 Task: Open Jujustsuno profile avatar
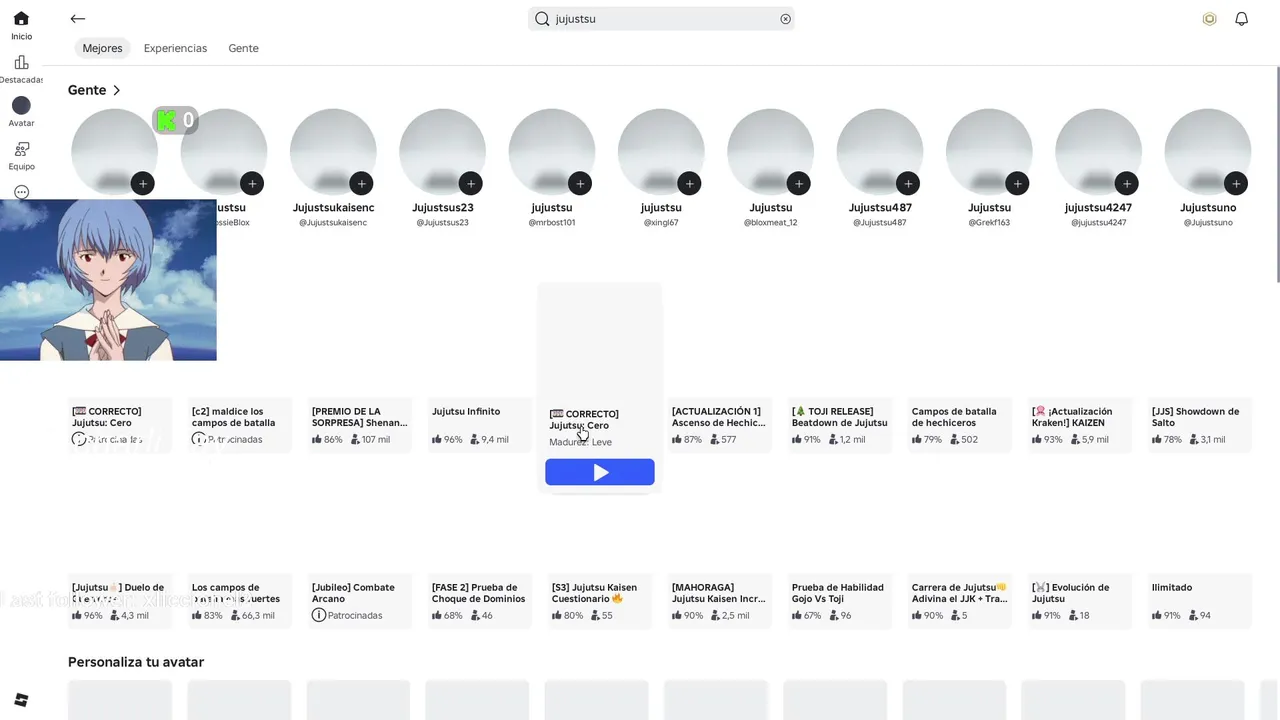pos(1208,152)
